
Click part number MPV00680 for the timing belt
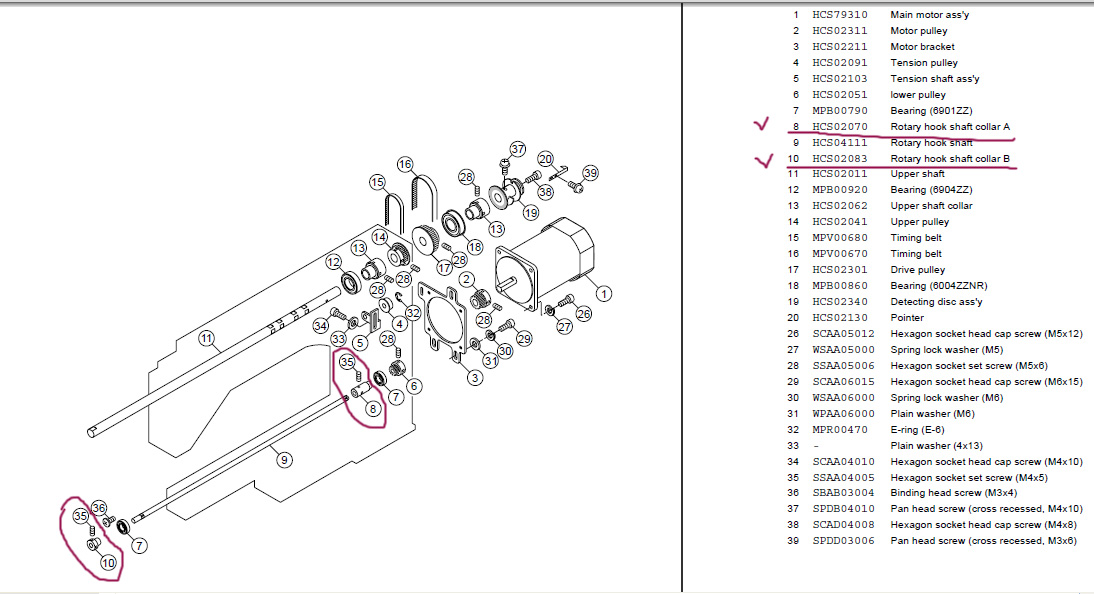(x=840, y=238)
